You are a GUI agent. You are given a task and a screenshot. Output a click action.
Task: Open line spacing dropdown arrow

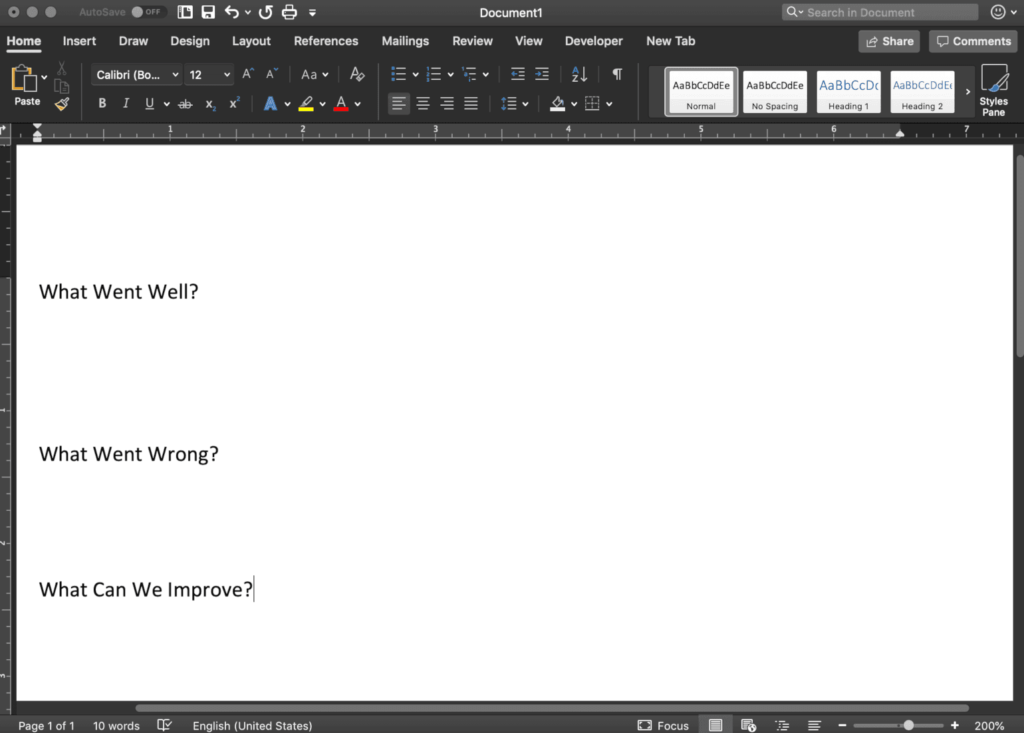[x=525, y=104]
